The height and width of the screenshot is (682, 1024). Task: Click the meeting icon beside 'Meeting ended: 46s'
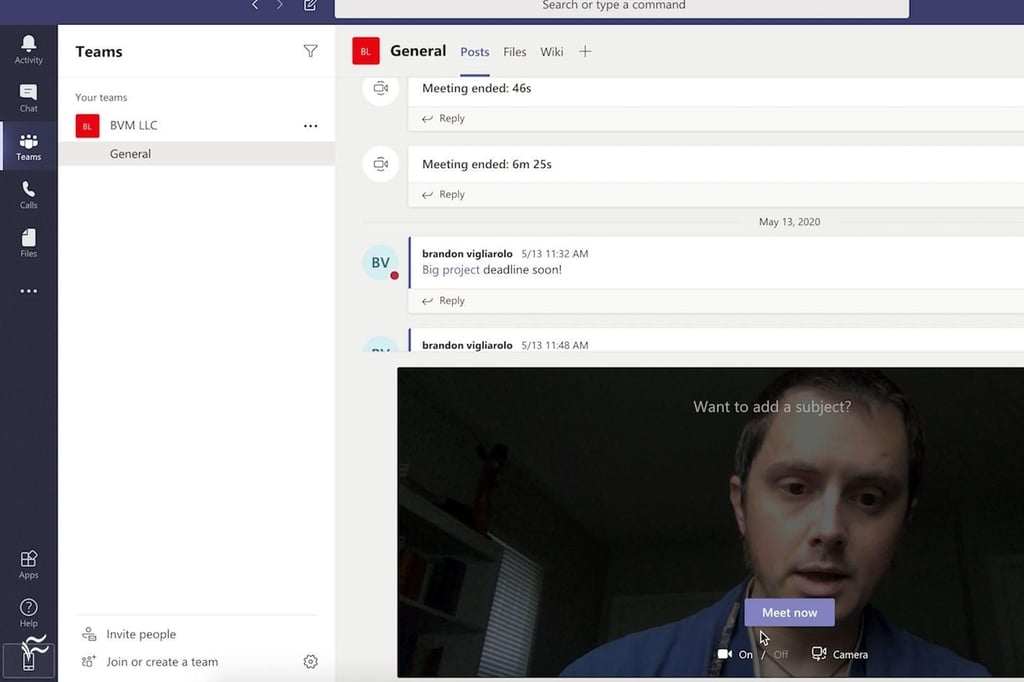pyautogui.click(x=381, y=88)
